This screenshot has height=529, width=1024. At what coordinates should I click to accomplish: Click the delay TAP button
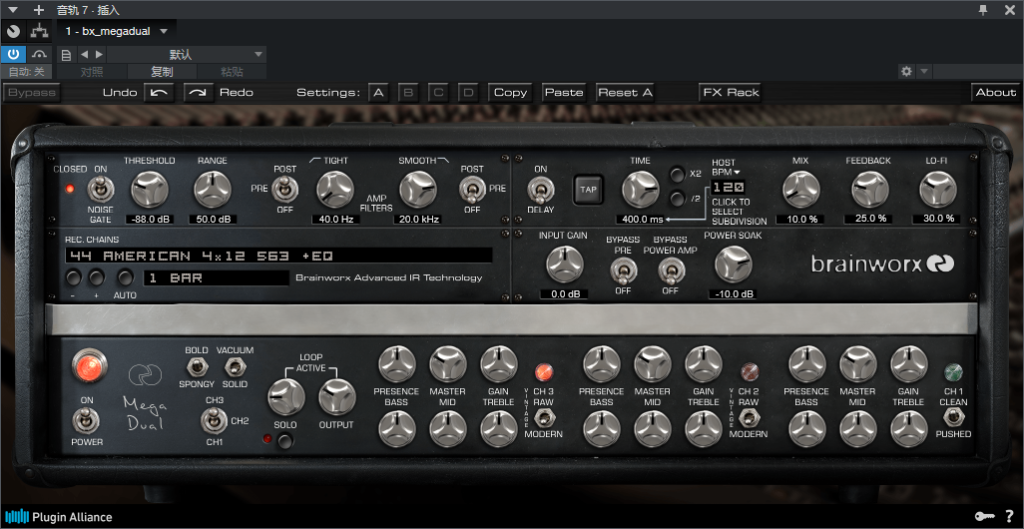pyautogui.click(x=588, y=189)
